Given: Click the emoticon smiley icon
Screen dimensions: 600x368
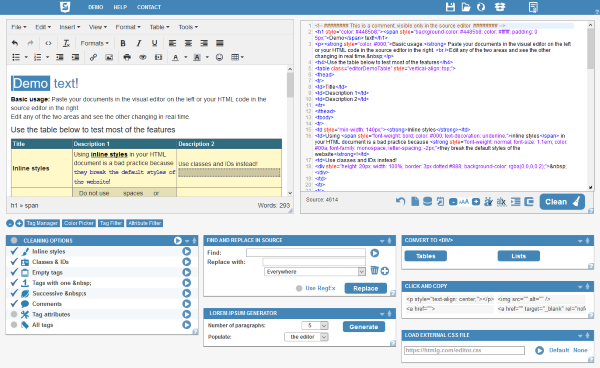Looking at the screenshot, I should pos(219,57).
